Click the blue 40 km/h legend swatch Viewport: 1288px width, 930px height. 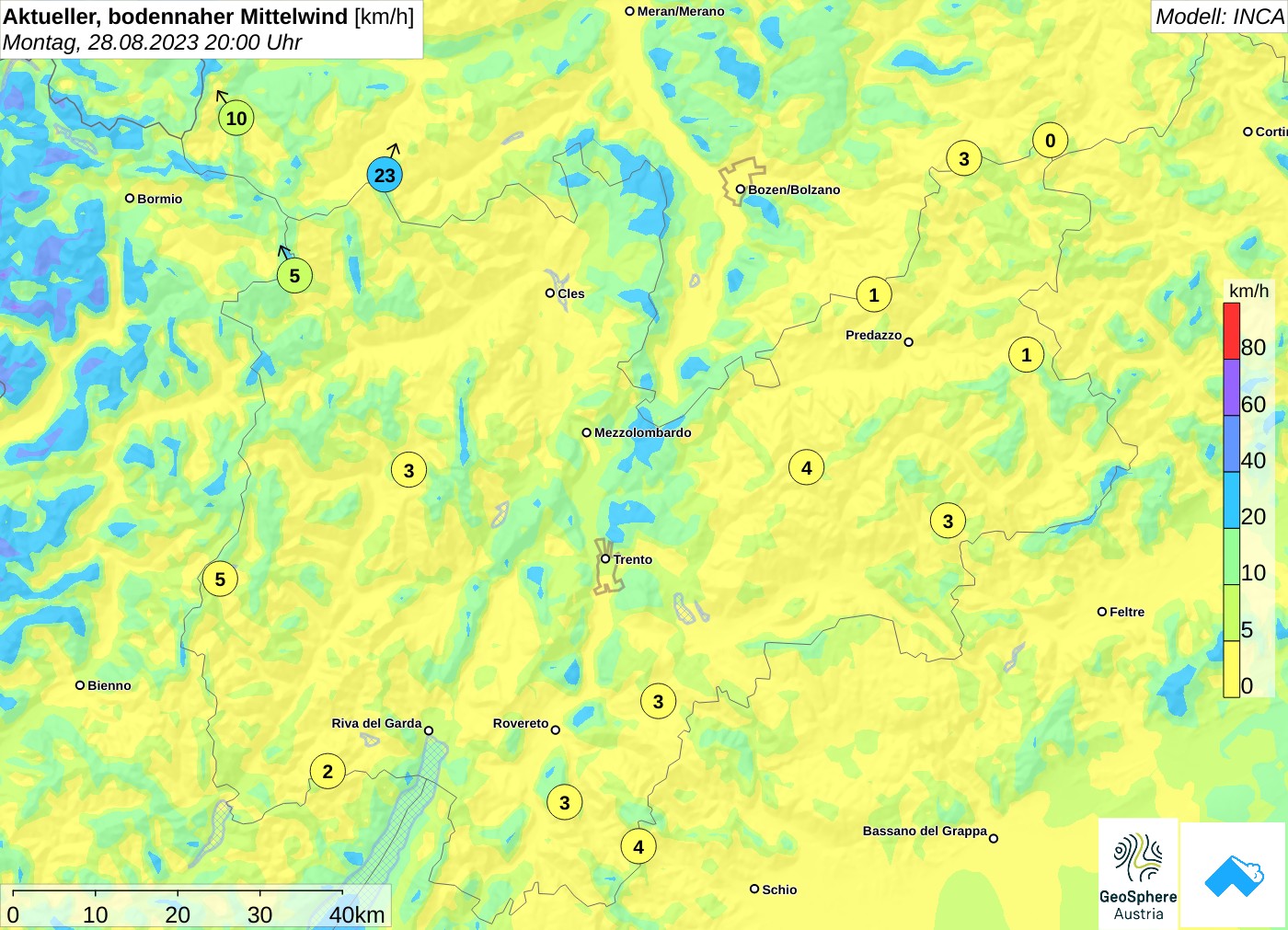click(1231, 444)
